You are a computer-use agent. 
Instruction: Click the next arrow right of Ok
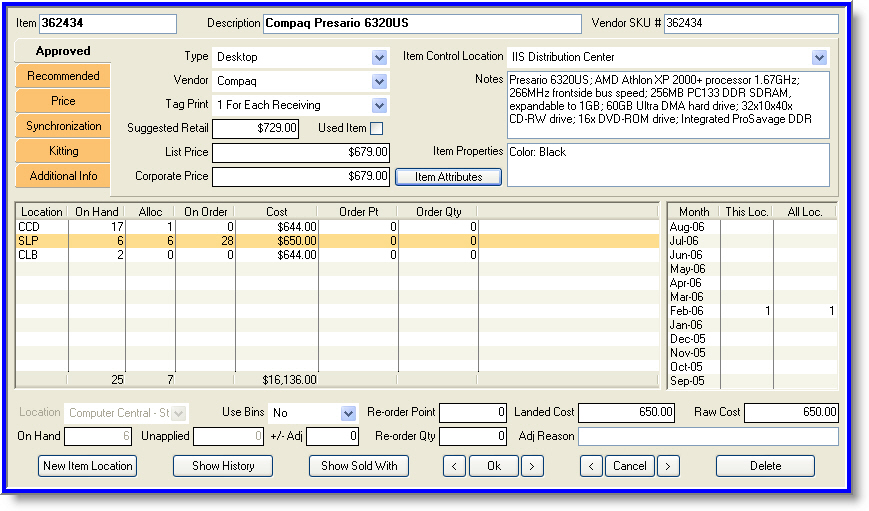(x=532, y=466)
